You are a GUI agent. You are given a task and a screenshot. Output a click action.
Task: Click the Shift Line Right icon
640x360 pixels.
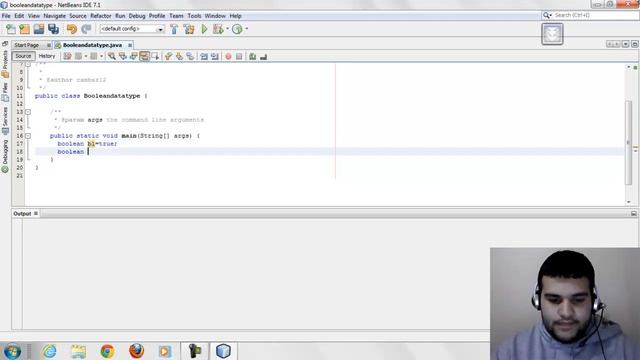[215, 56]
